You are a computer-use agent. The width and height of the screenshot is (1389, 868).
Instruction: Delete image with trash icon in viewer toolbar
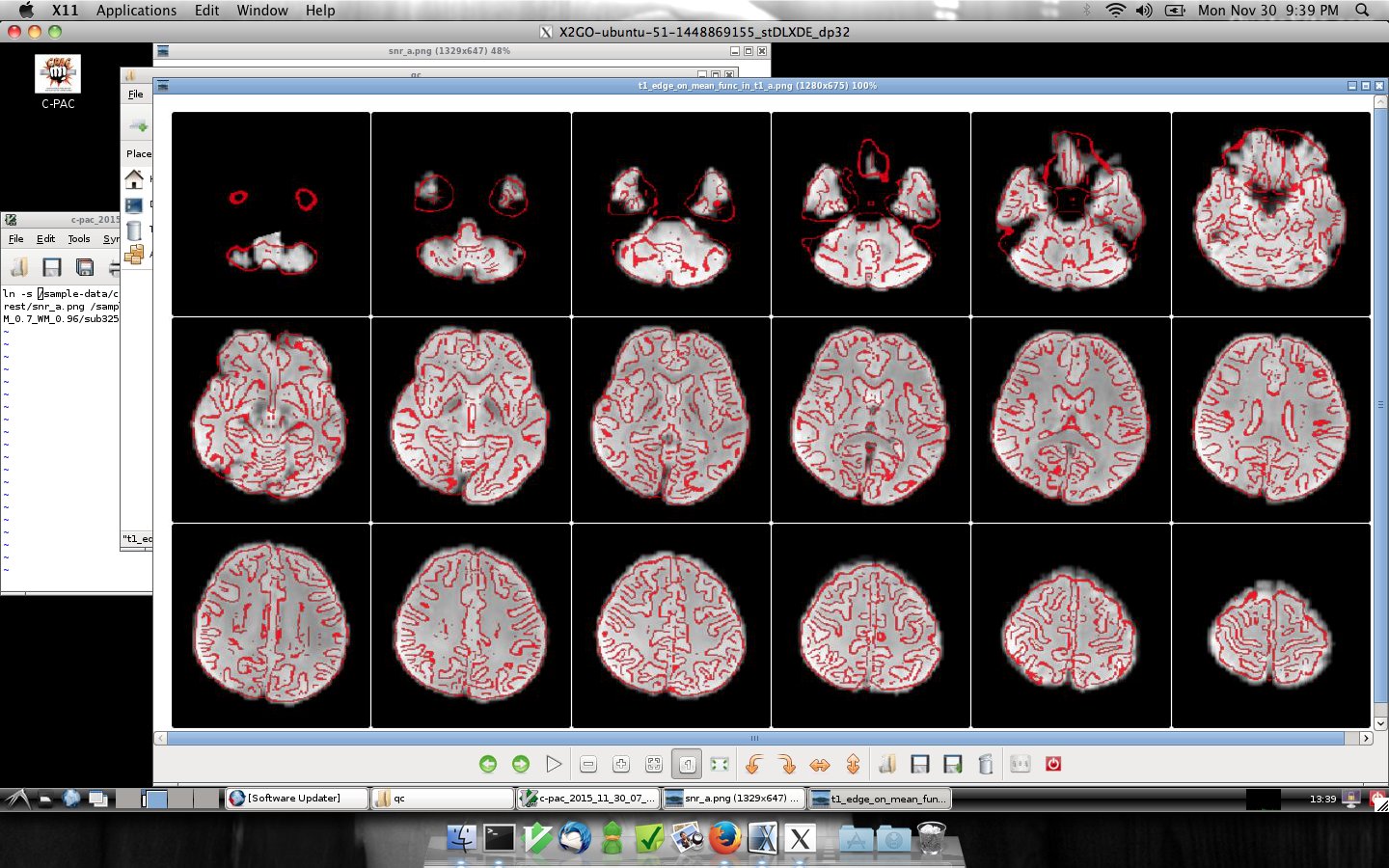(x=986, y=764)
